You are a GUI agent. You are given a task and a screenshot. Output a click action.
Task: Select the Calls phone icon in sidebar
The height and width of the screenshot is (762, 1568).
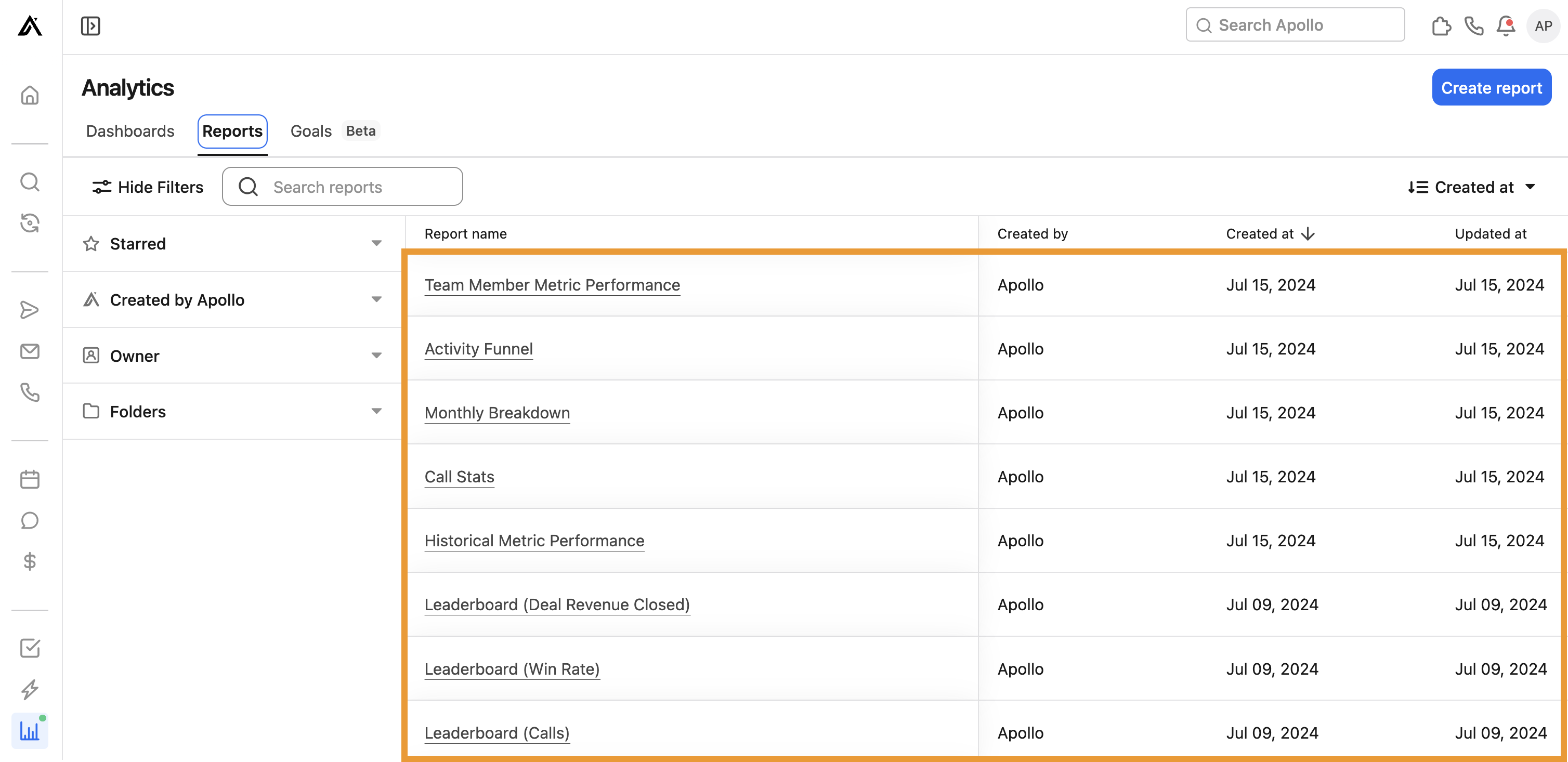pos(30,392)
